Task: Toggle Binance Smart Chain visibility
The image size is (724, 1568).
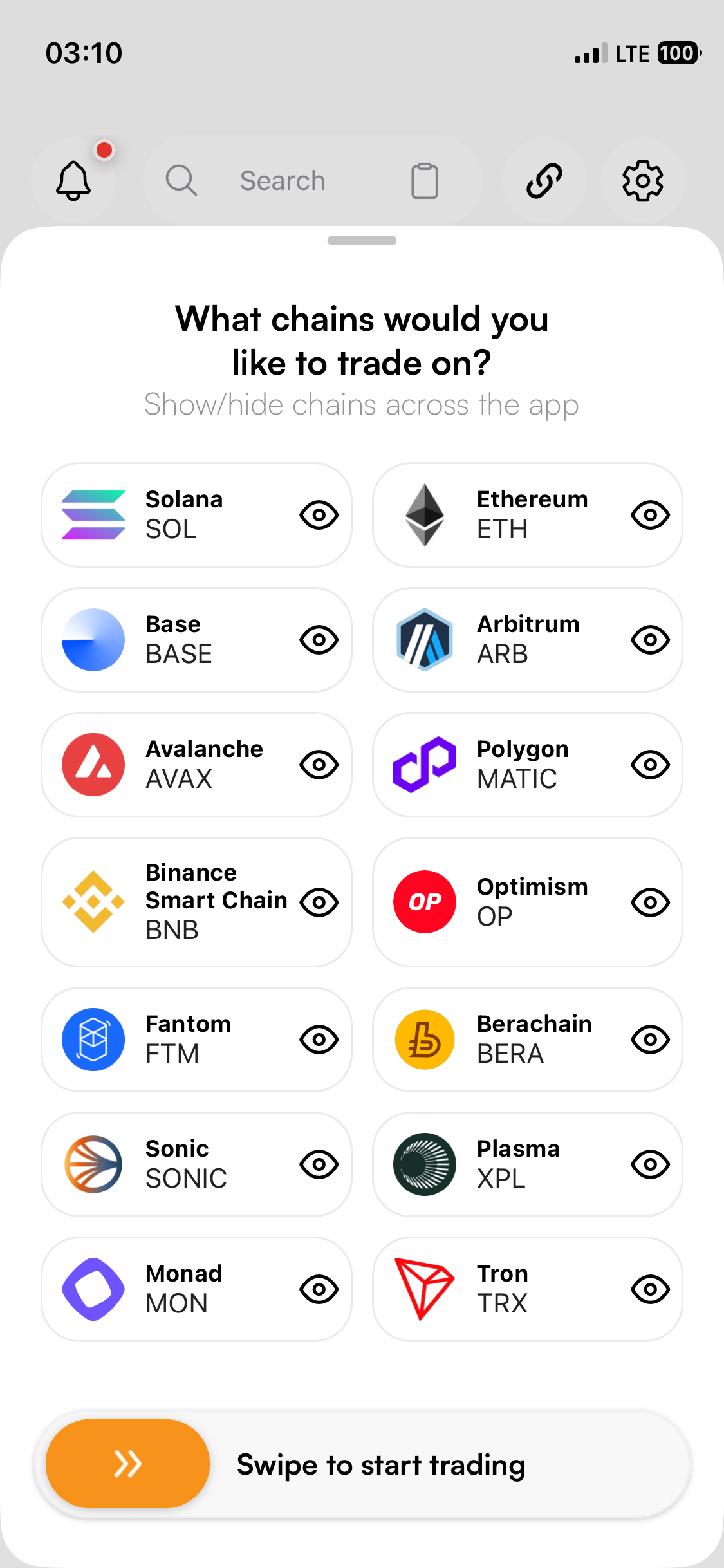Action: click(319, 902)
